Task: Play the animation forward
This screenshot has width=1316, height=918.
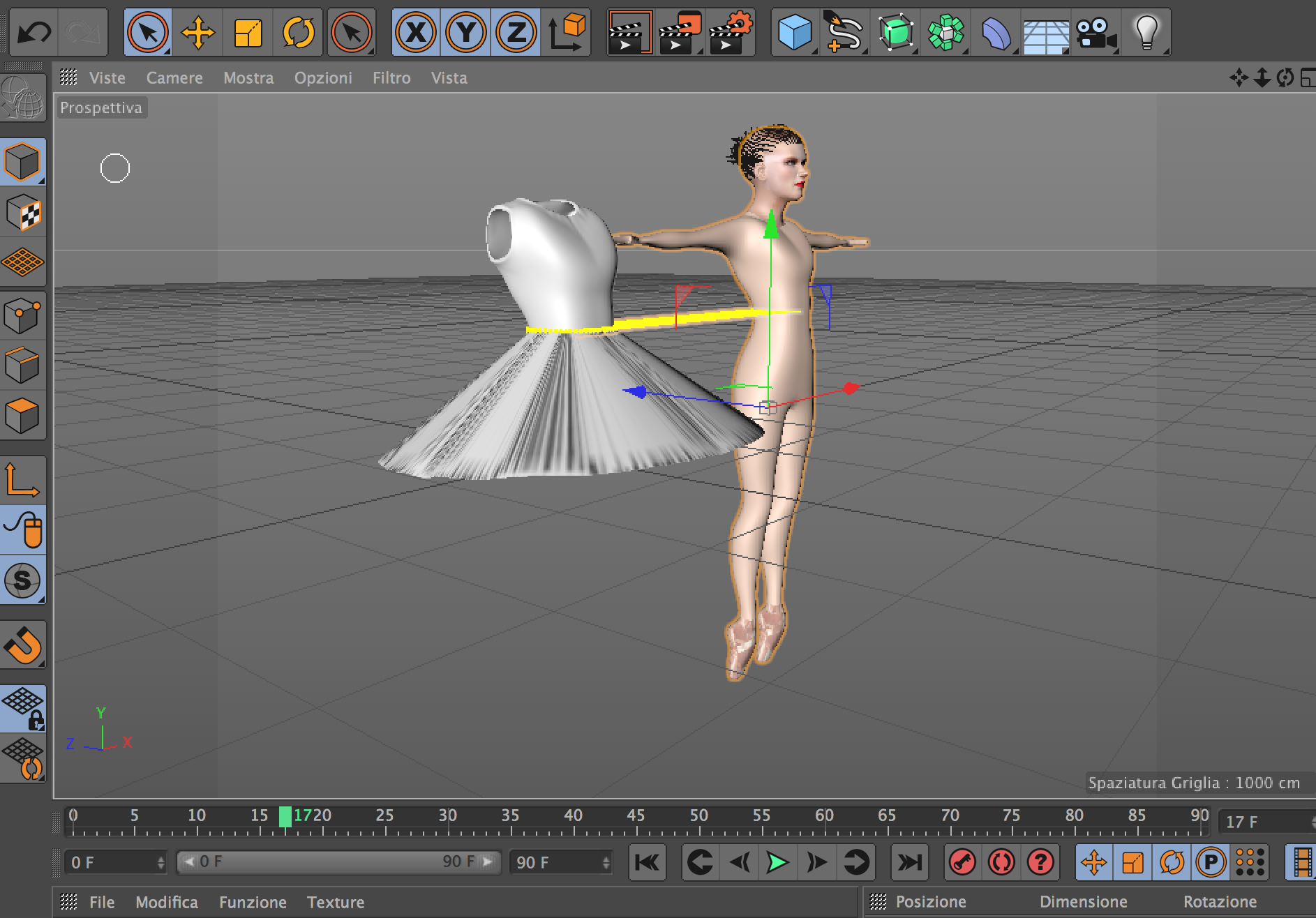Action: click(x=777, y=863)
